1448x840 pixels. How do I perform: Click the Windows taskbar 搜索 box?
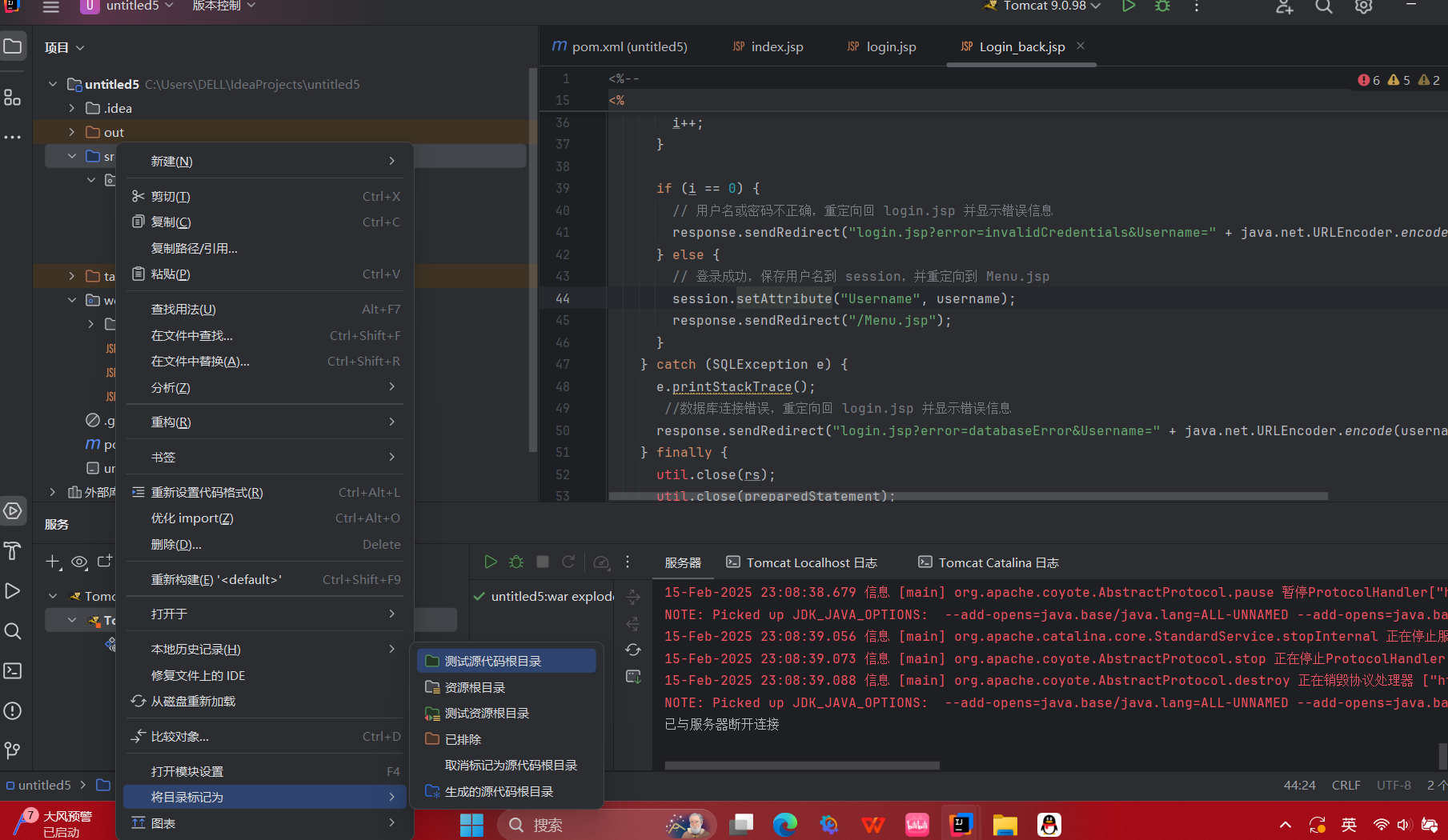(606, 824)
